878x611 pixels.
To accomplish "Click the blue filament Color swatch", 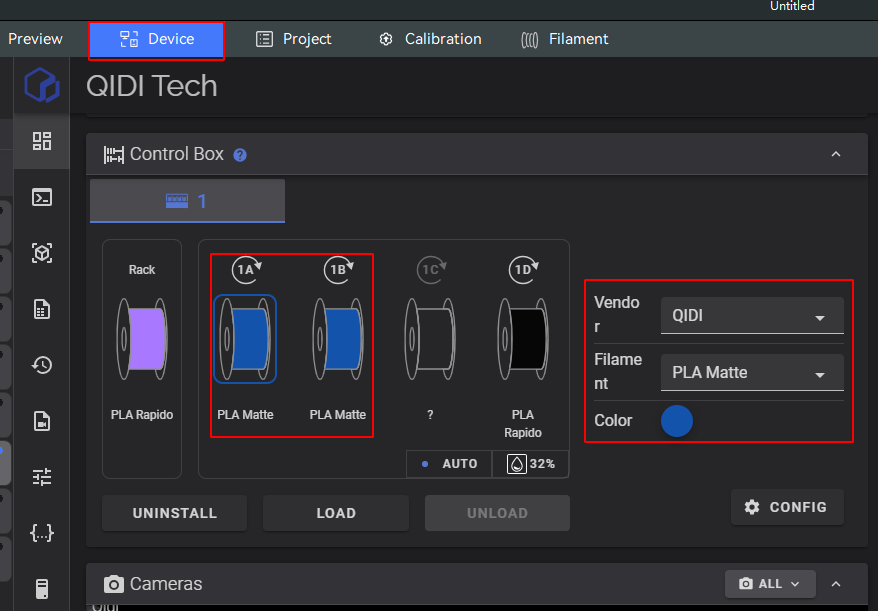I will [677, 421].
